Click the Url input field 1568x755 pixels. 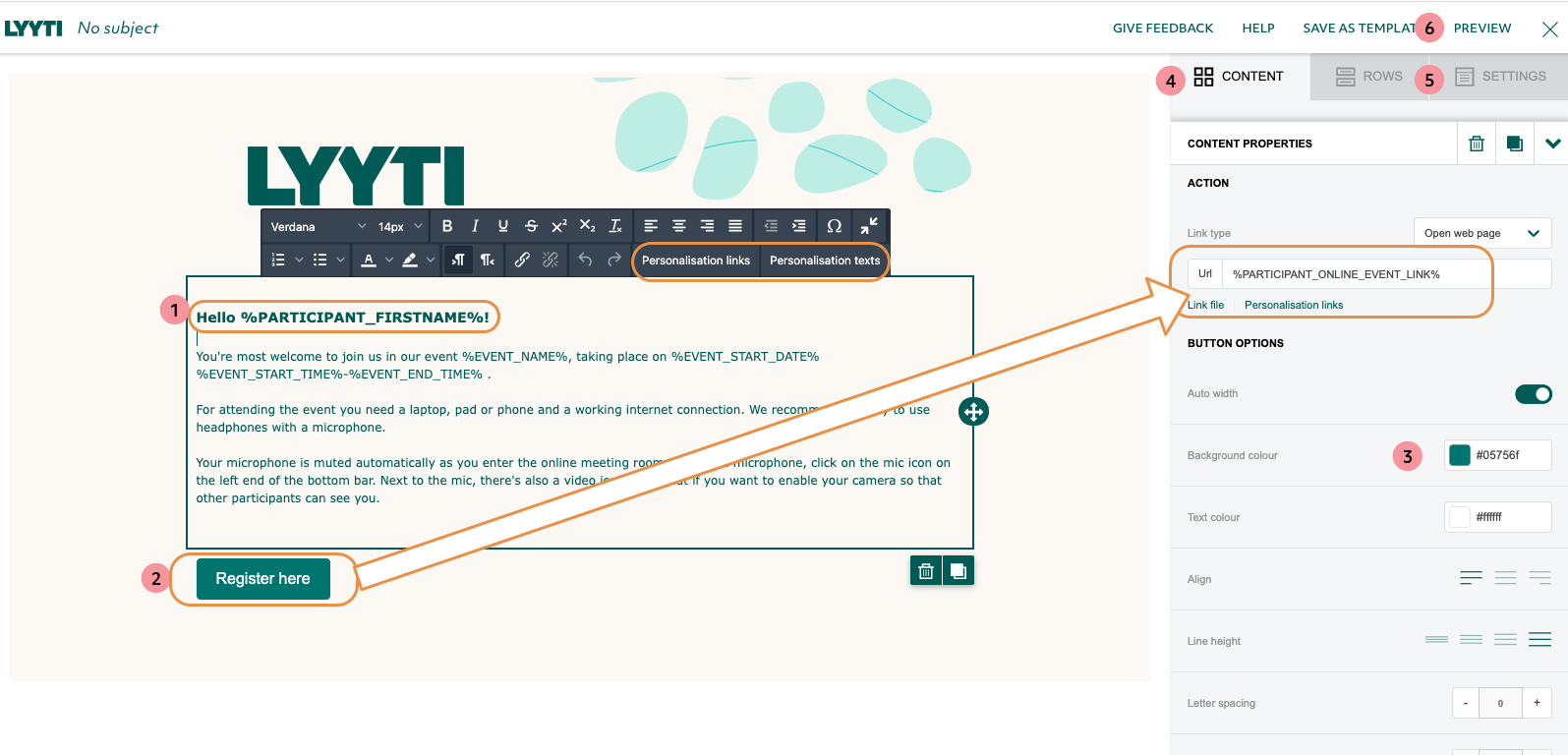(x=1386, y=274)
